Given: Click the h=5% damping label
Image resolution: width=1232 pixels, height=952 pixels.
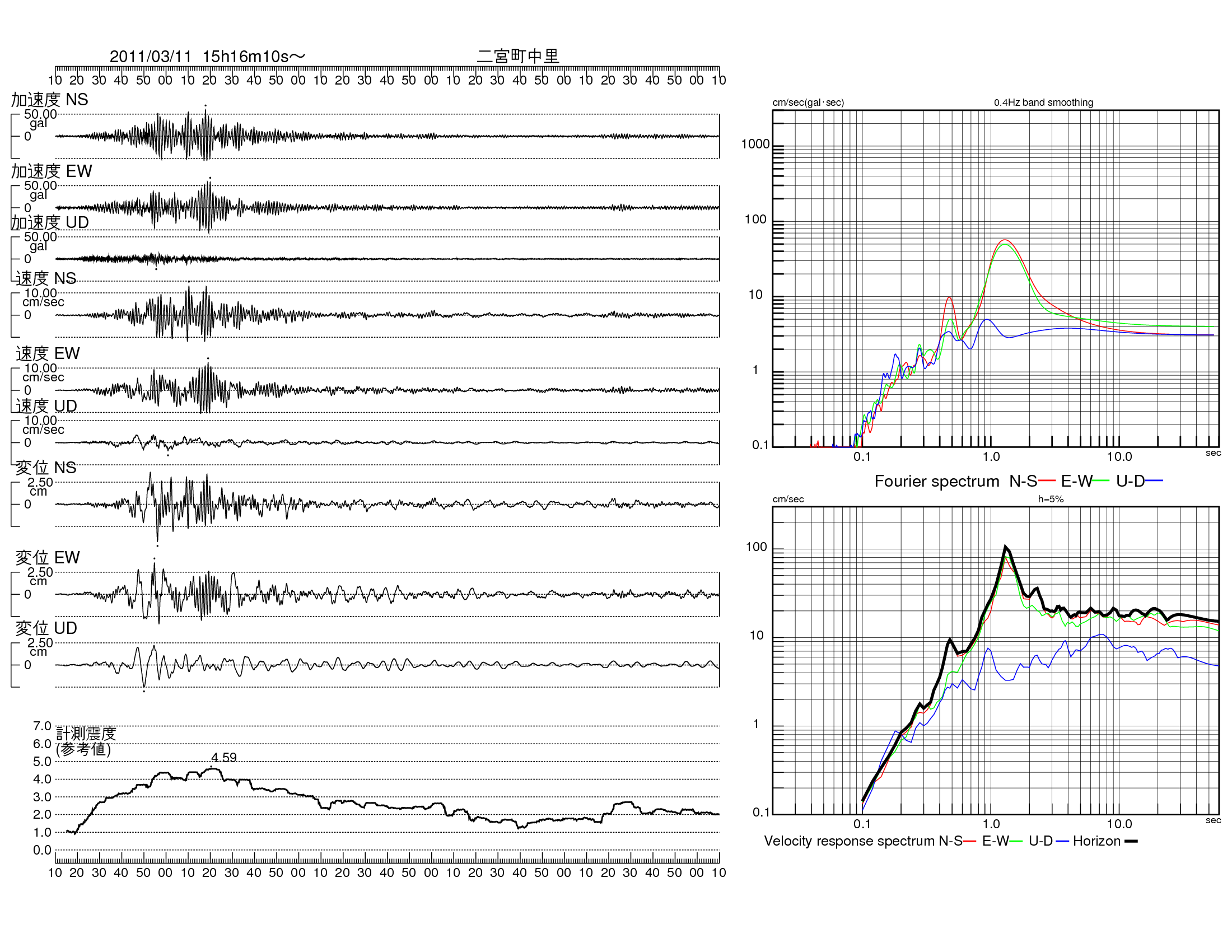Looking at the screenshot, I should point(1051,498).
